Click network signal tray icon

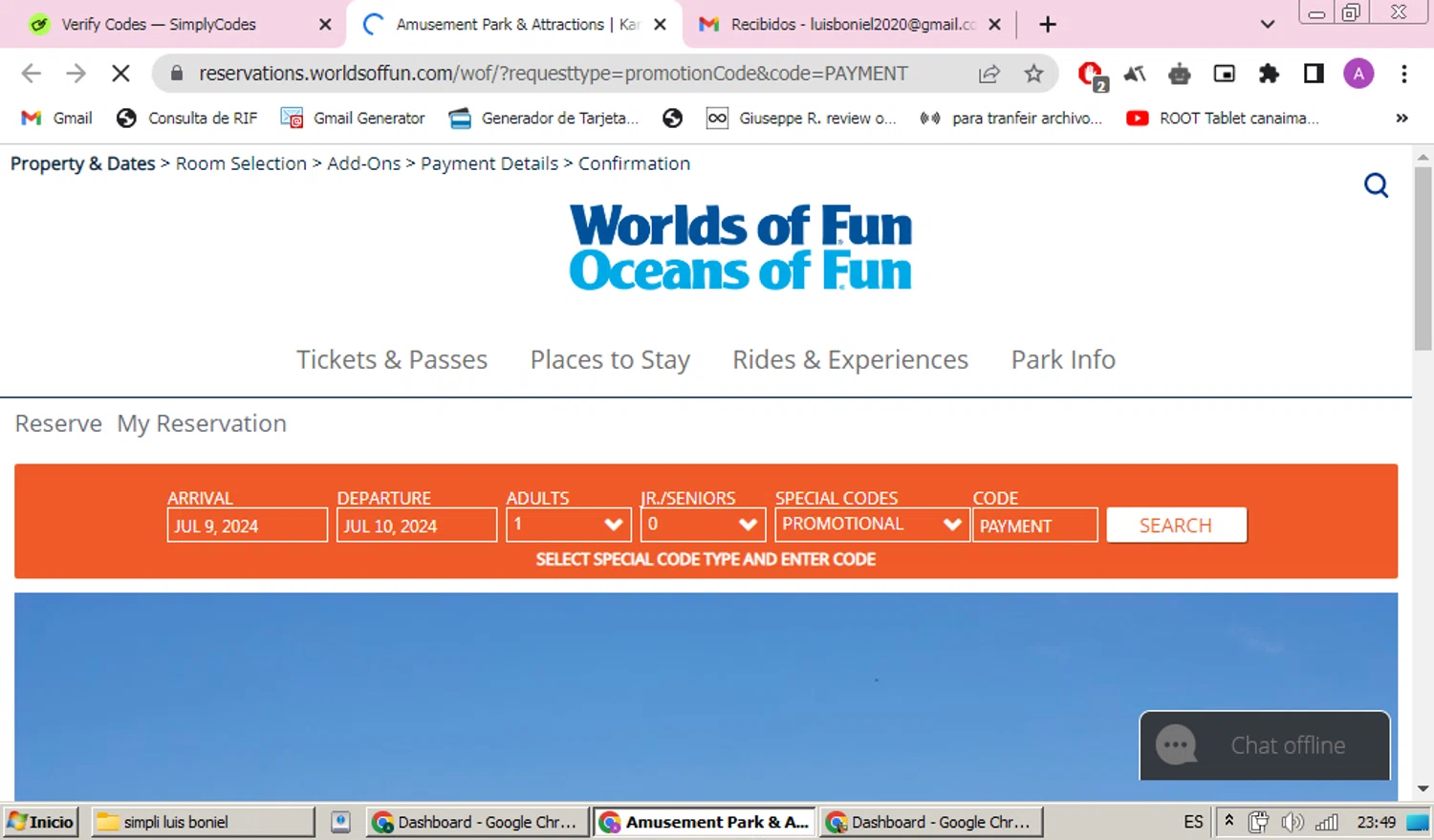tap(1327, 822)
